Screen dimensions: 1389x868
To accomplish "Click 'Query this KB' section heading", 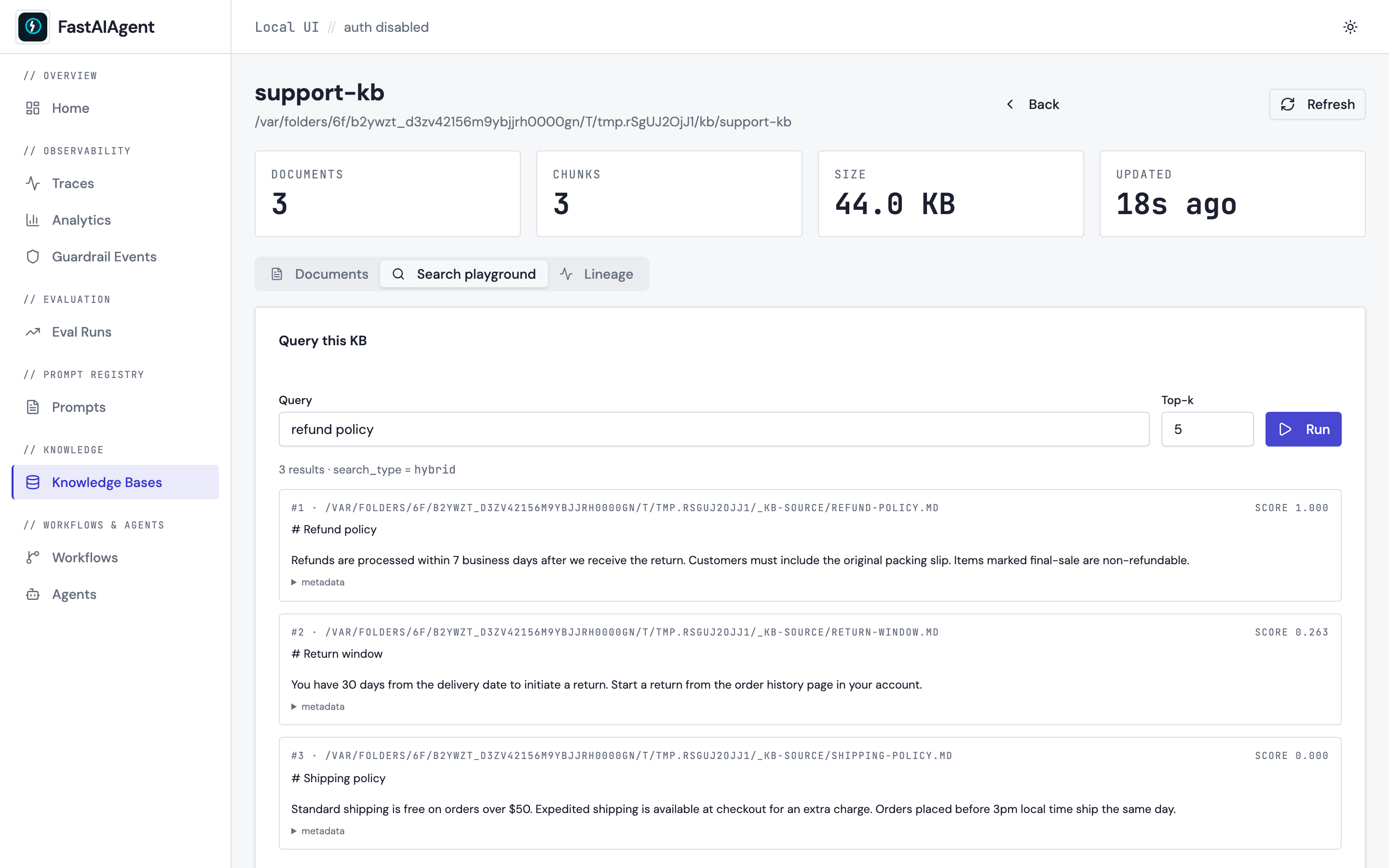I will coord(323,340).
